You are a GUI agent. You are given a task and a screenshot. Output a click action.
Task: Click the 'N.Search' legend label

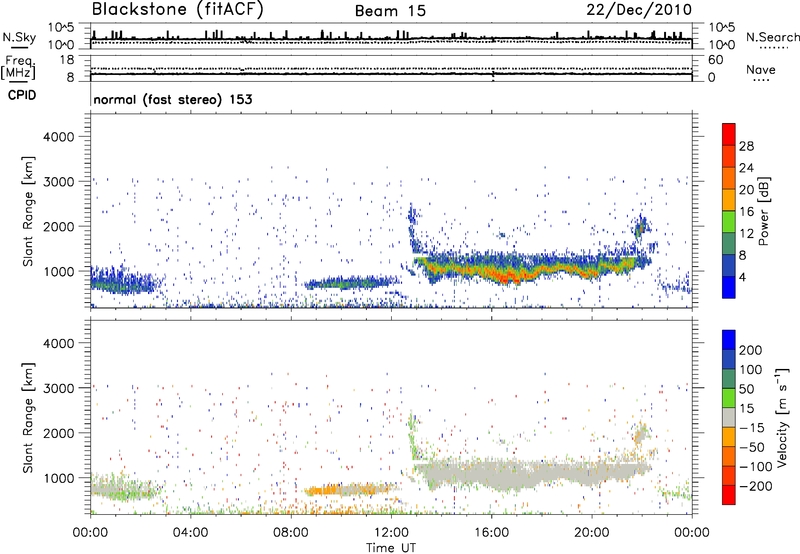[772, 37]
